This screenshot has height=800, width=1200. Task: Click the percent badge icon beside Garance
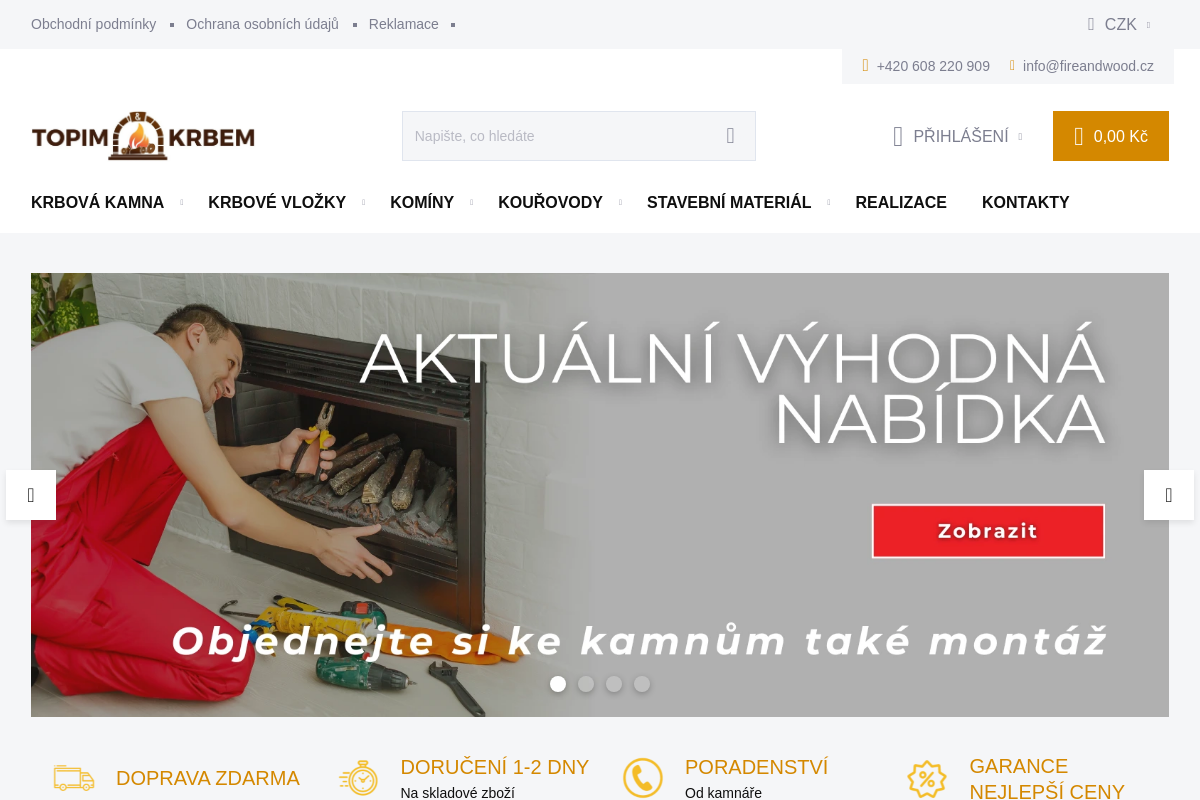click(927, 778)
